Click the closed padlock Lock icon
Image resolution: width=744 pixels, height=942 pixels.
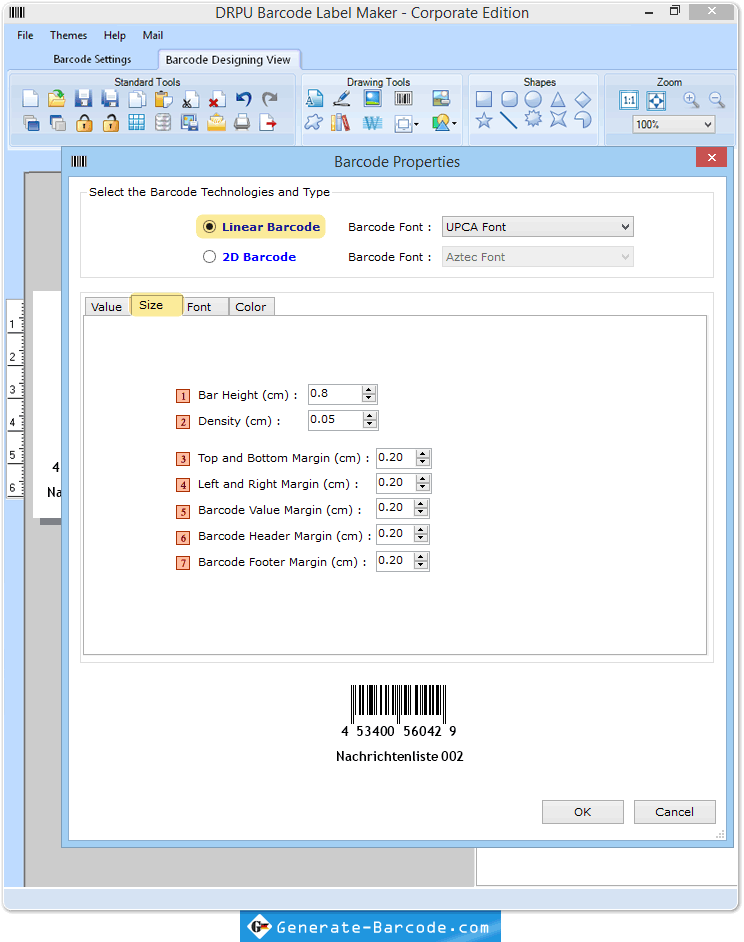[x=84, y=123]
